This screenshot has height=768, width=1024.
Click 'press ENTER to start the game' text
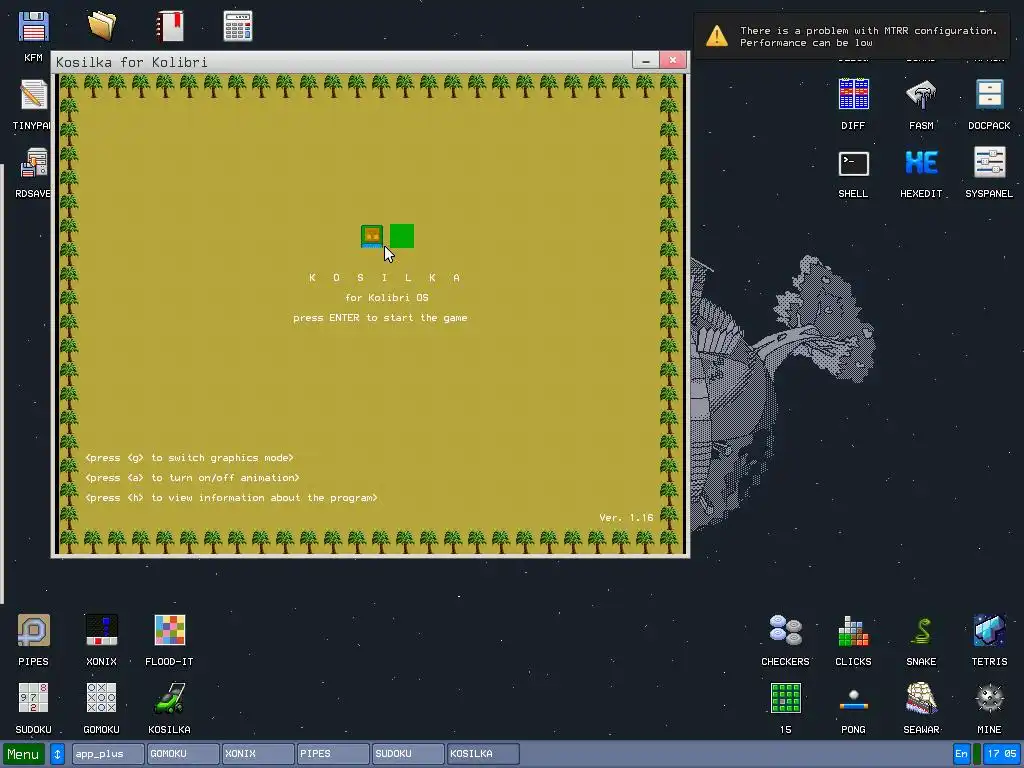[380, 318]
